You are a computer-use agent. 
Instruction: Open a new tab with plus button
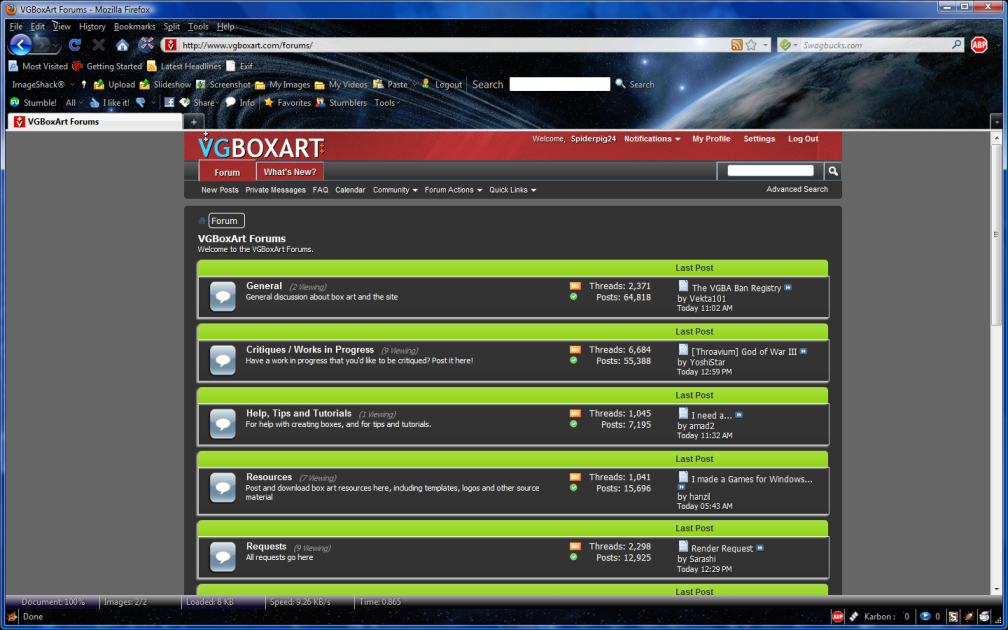(x=194, y=122)
